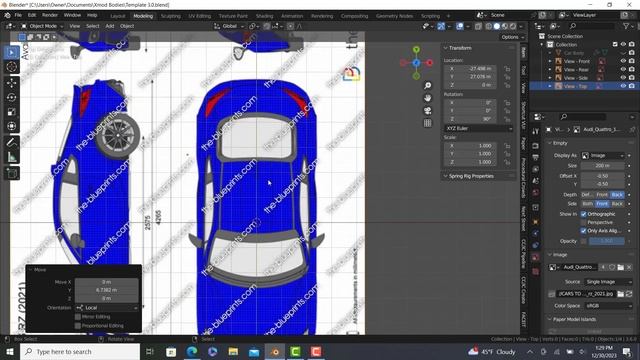Click the red X axis gizmo ball

point(429,62)
